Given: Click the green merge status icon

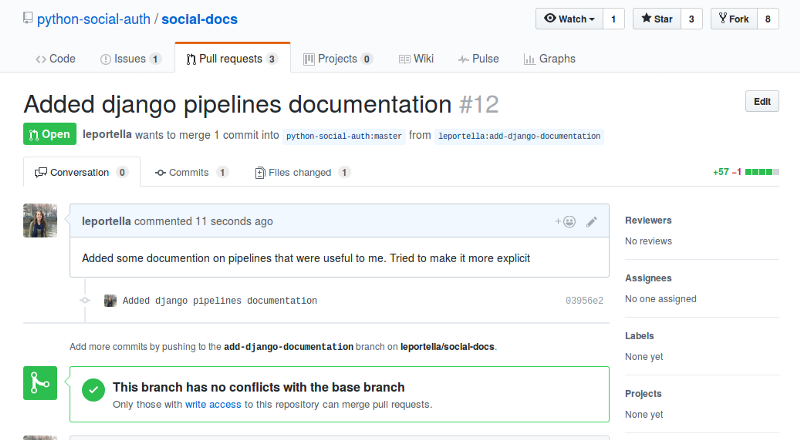Looking at the screenshot, I should click(41, 383).
